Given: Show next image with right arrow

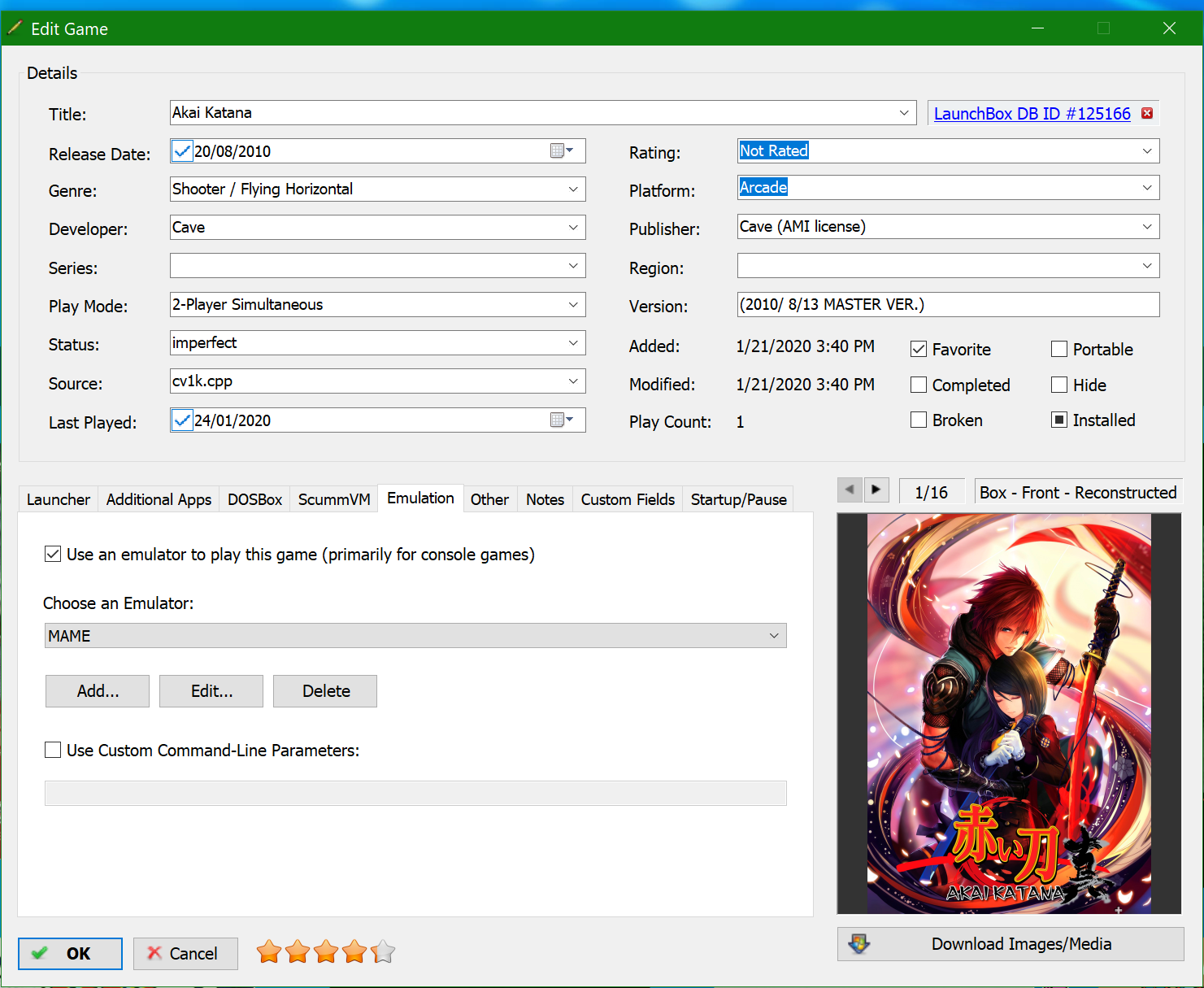Looking at the screenshot, I should [x=876, y=490].
